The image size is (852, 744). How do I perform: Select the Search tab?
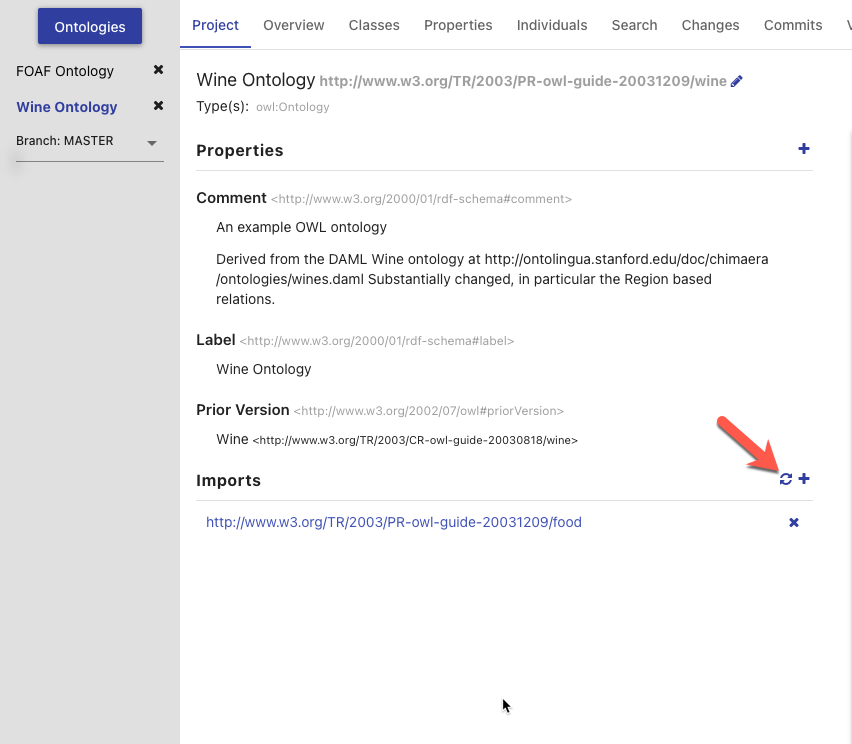click(x=635, y=25)
